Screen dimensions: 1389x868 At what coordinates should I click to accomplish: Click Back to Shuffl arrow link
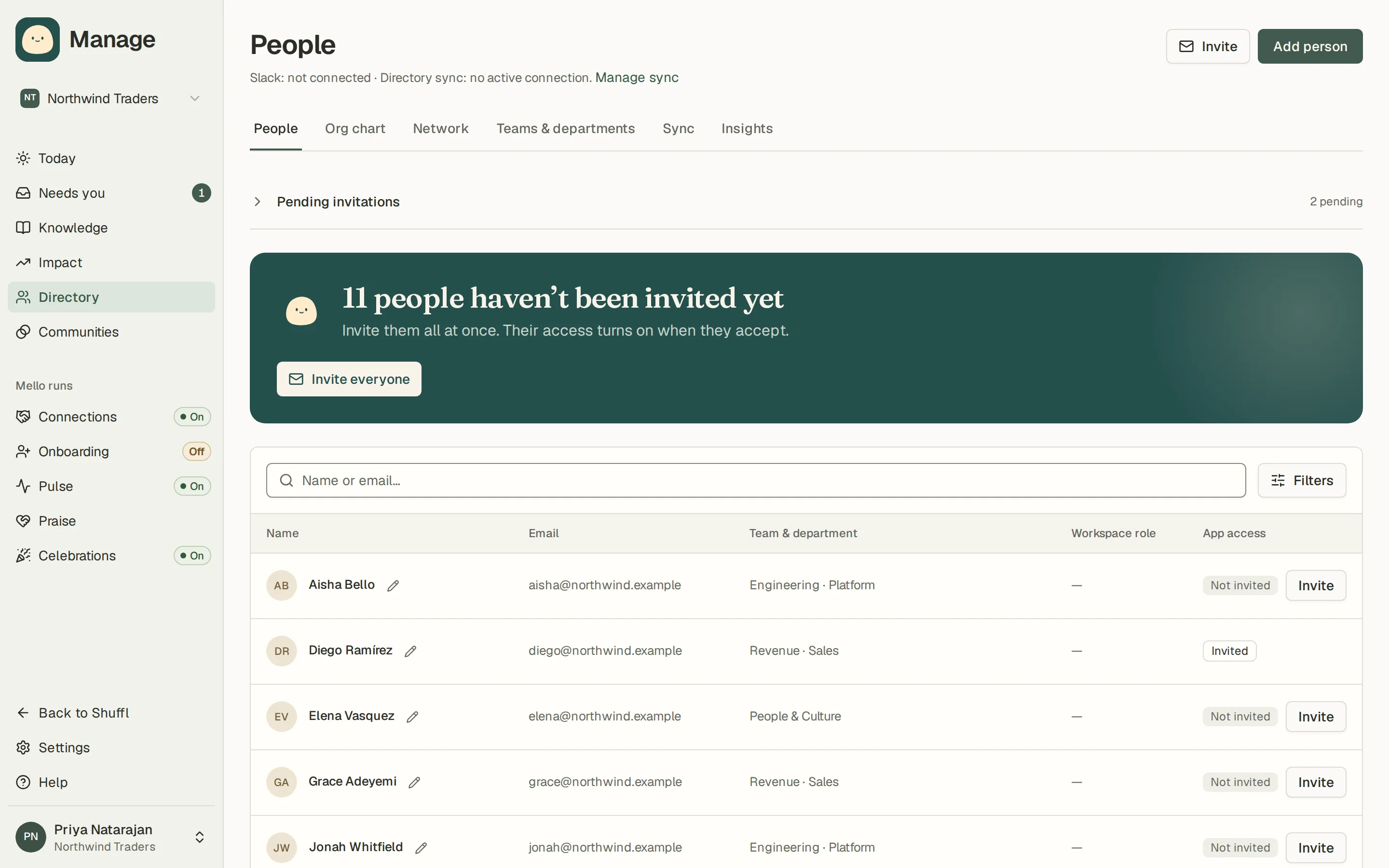click(111, 713)
